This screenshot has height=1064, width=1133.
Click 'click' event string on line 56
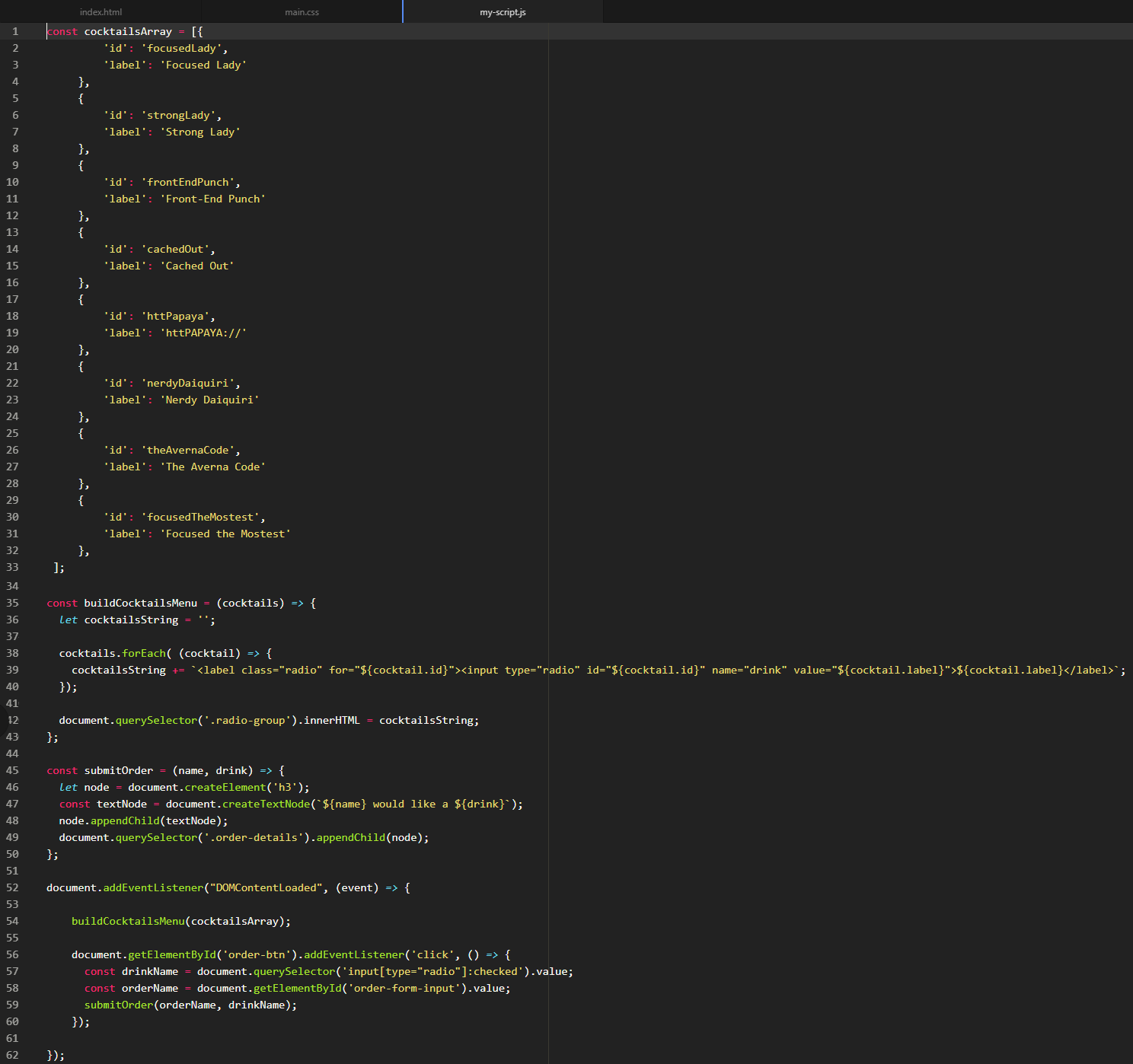(x=432, y=954)
